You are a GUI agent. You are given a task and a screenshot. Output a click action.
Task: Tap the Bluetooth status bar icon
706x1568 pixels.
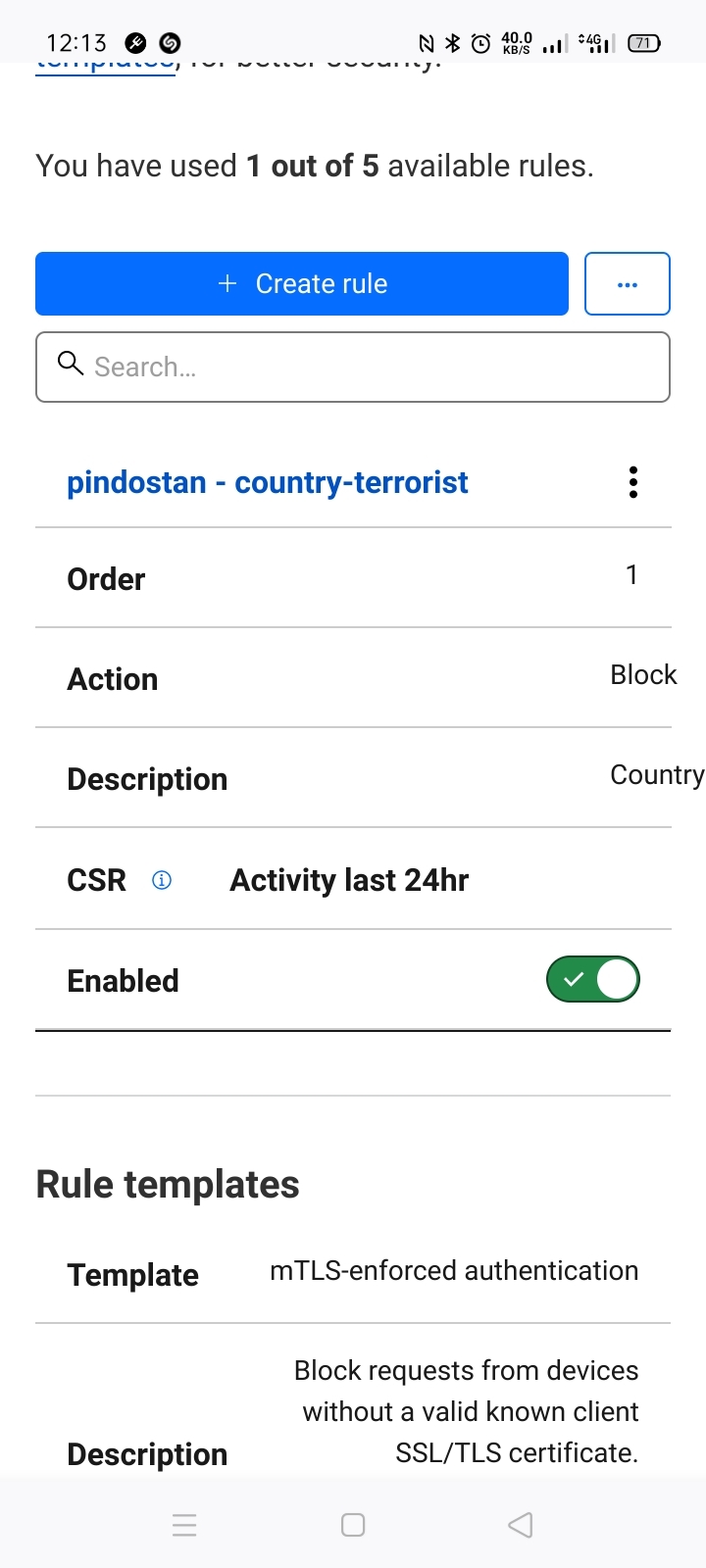click(x=453, y=43)
